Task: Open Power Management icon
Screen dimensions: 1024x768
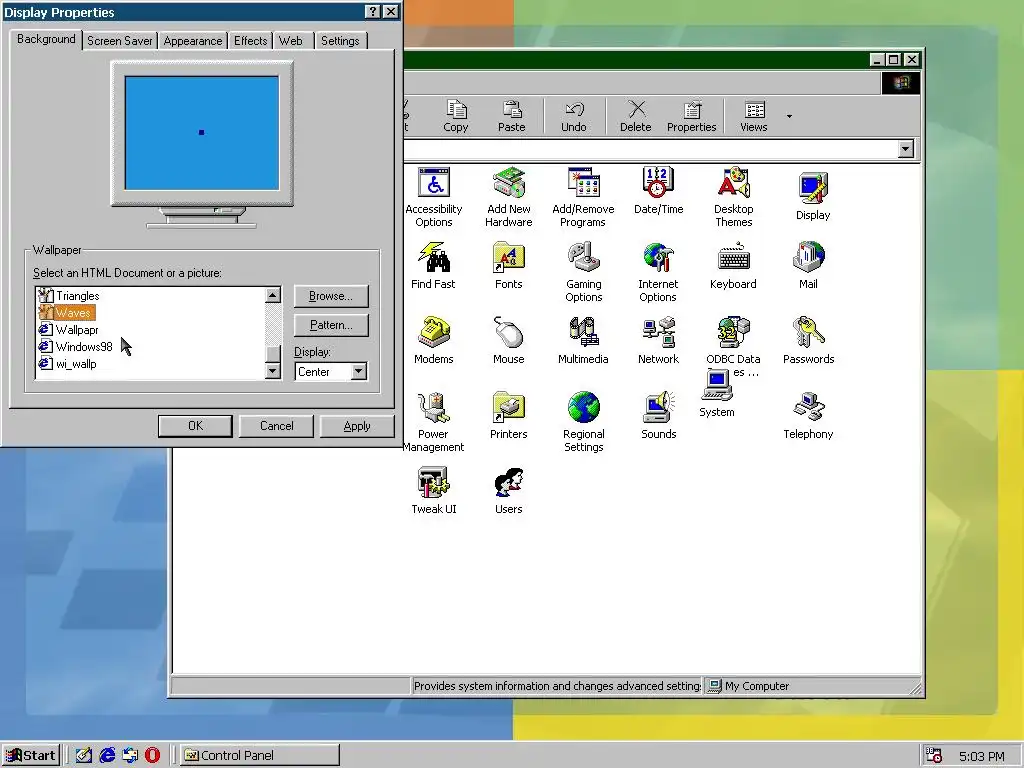Action: pos(433,422)
